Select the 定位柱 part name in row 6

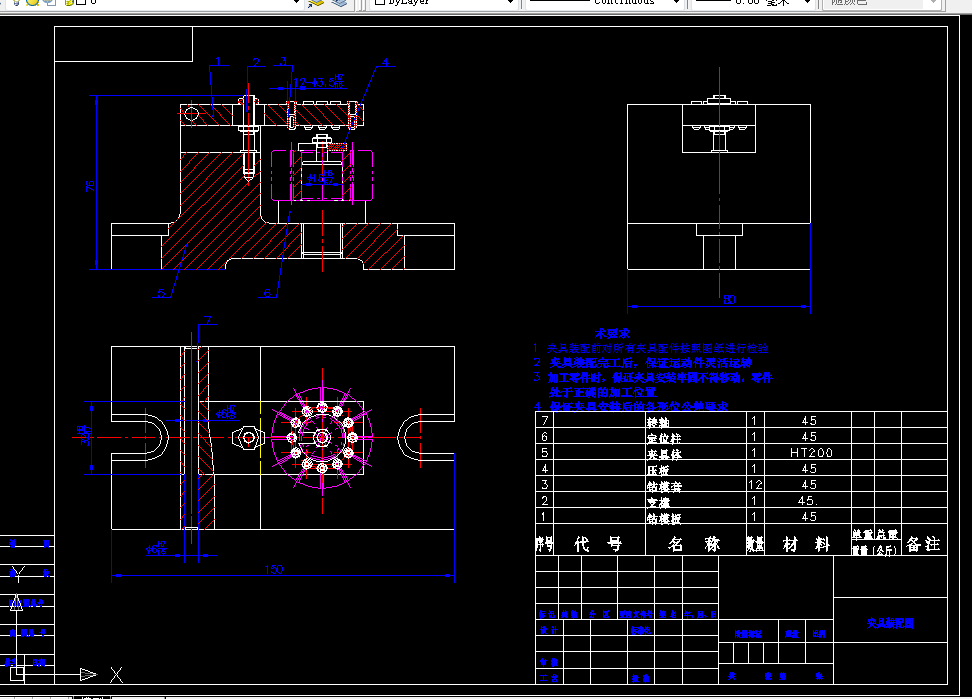pos(663,438)
